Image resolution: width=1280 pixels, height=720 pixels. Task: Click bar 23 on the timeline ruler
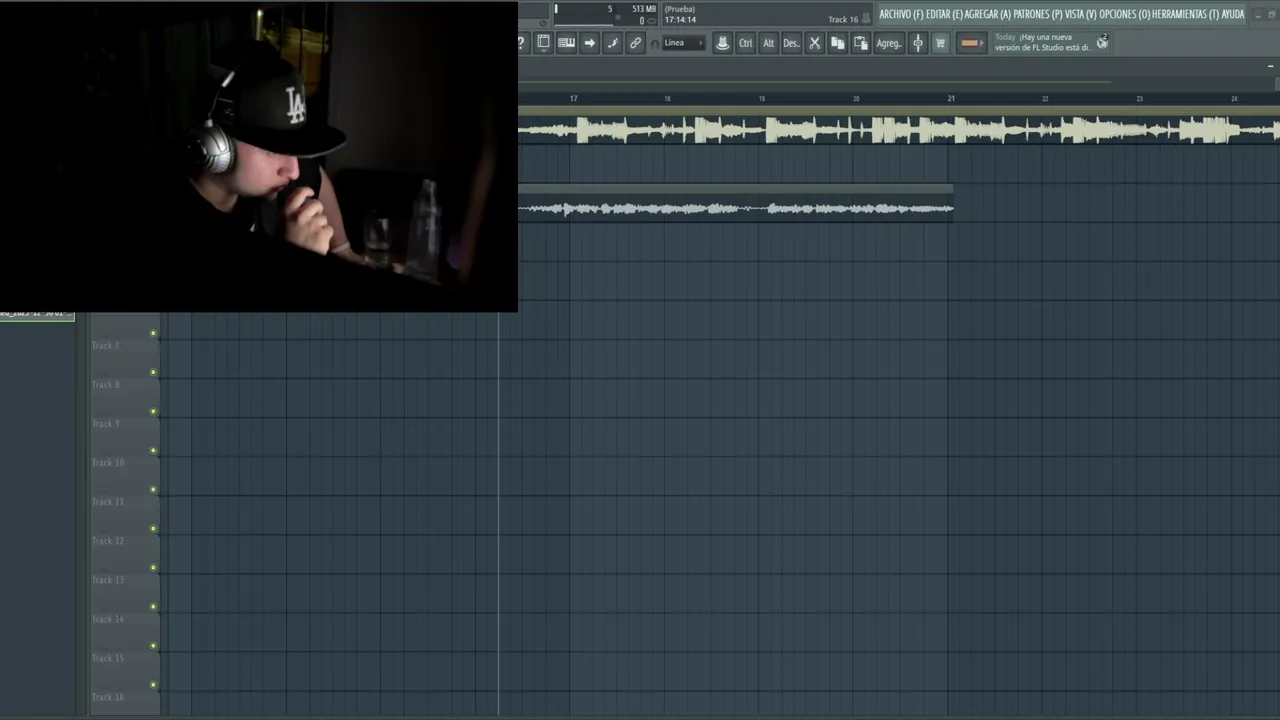coord(1139,98)
